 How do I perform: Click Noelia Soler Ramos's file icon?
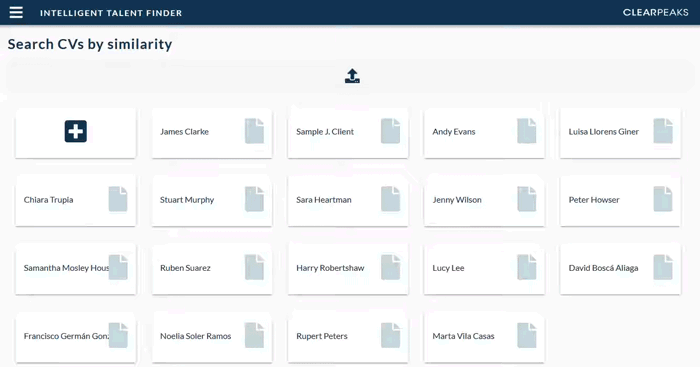point(254,336)
